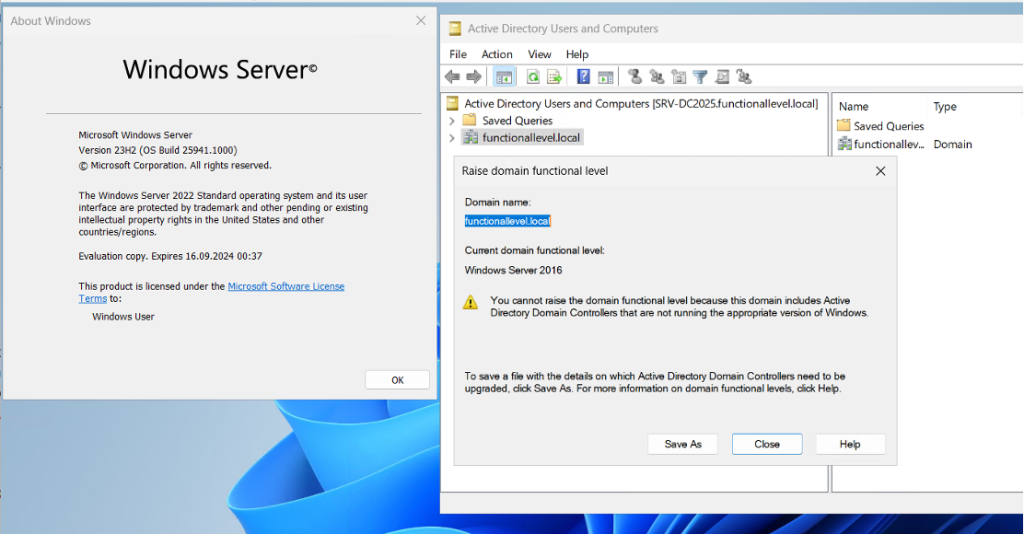This screenshot has height=534, width=1024.
Task: Click the Refresh toolbar icon
Action: coord(533,77)
